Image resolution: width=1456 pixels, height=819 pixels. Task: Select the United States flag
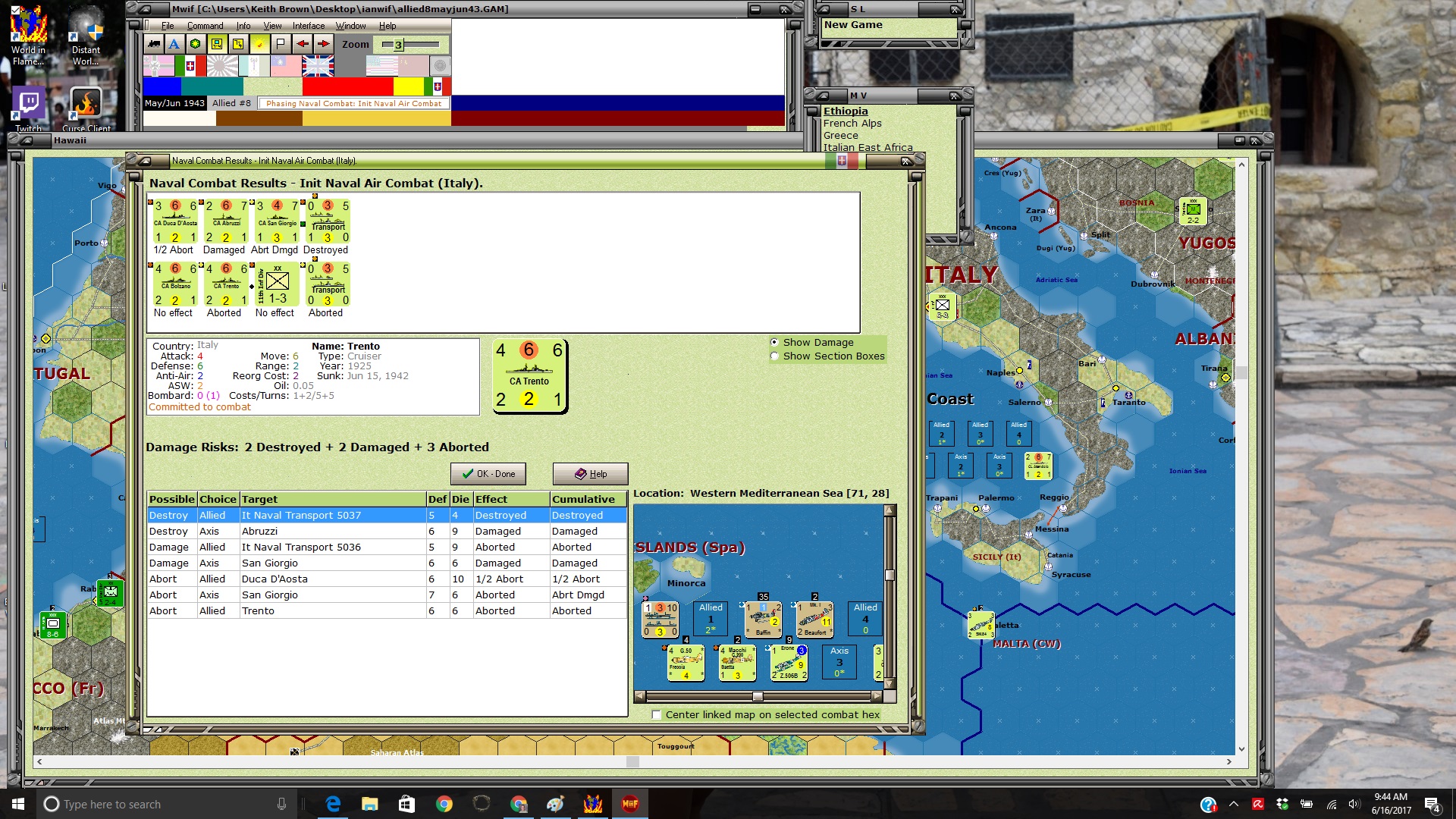(382, 67)
